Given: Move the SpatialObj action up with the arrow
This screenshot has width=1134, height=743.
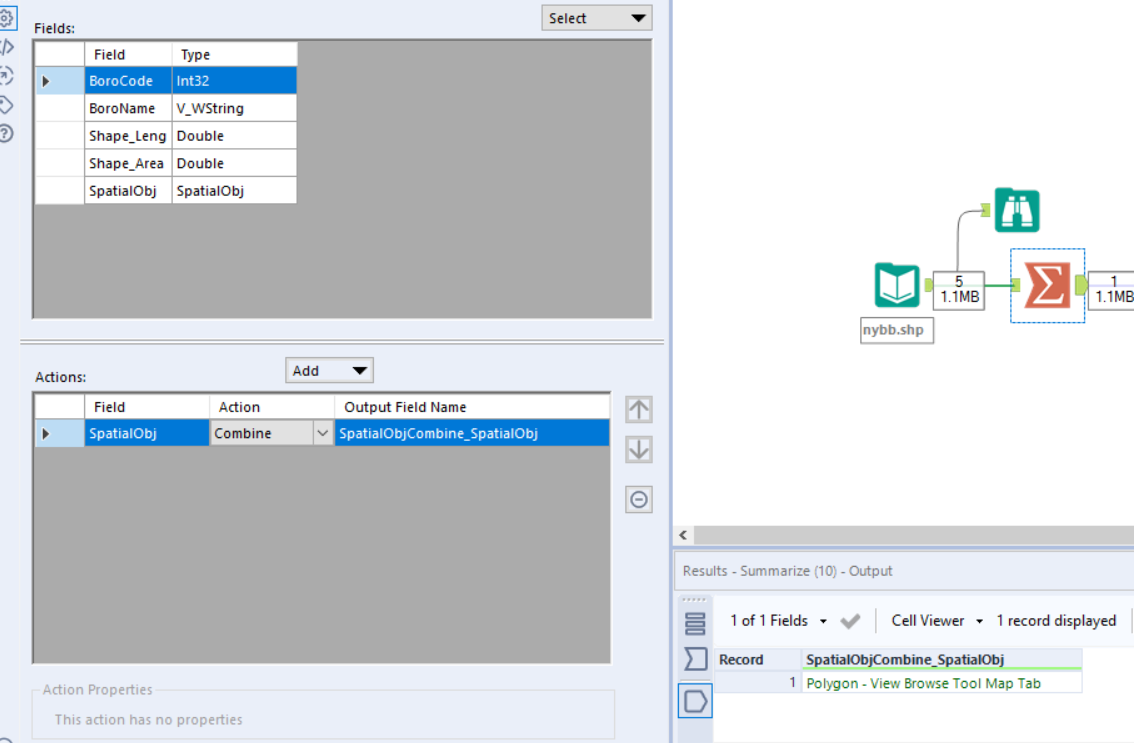Looking at the screenshot, I should click(x=639, y=409).
